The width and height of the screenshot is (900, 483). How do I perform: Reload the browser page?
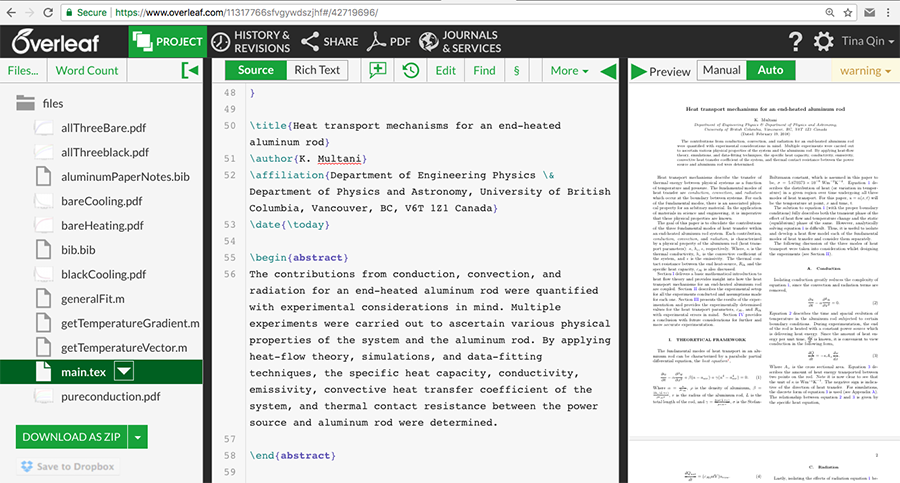[x=48, y=12]
